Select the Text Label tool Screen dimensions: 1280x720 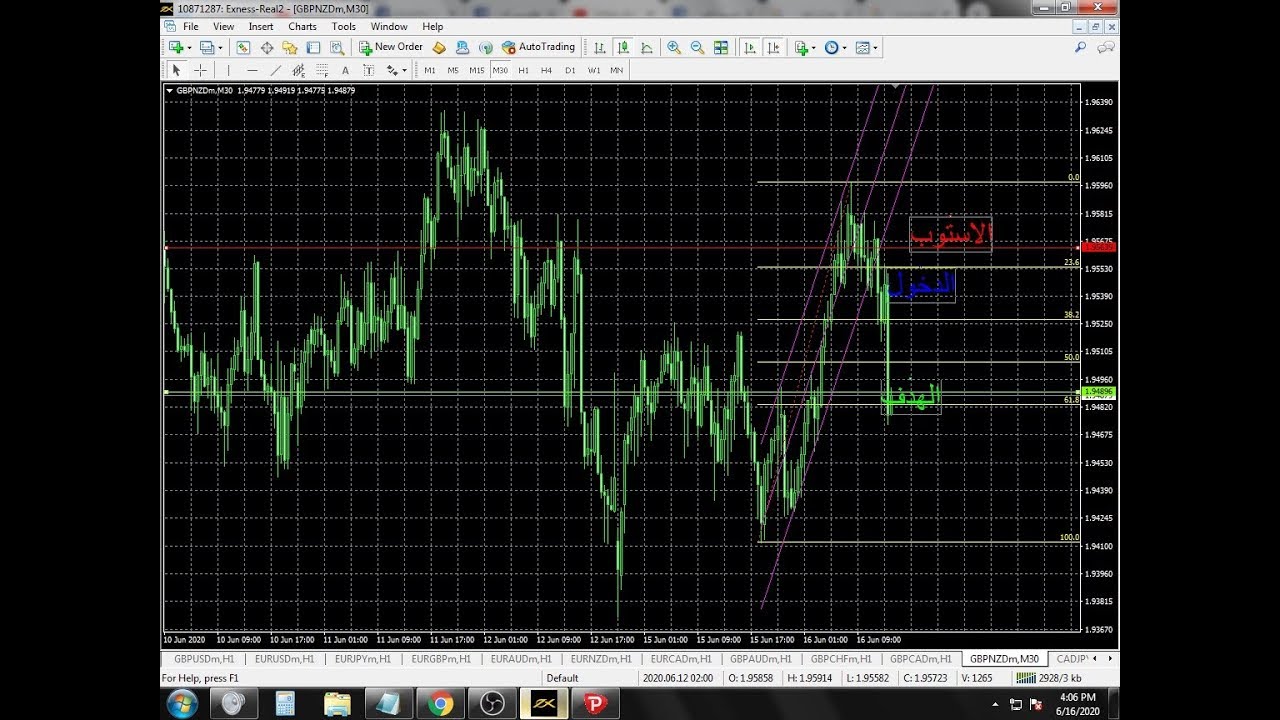tap(368, 70)
